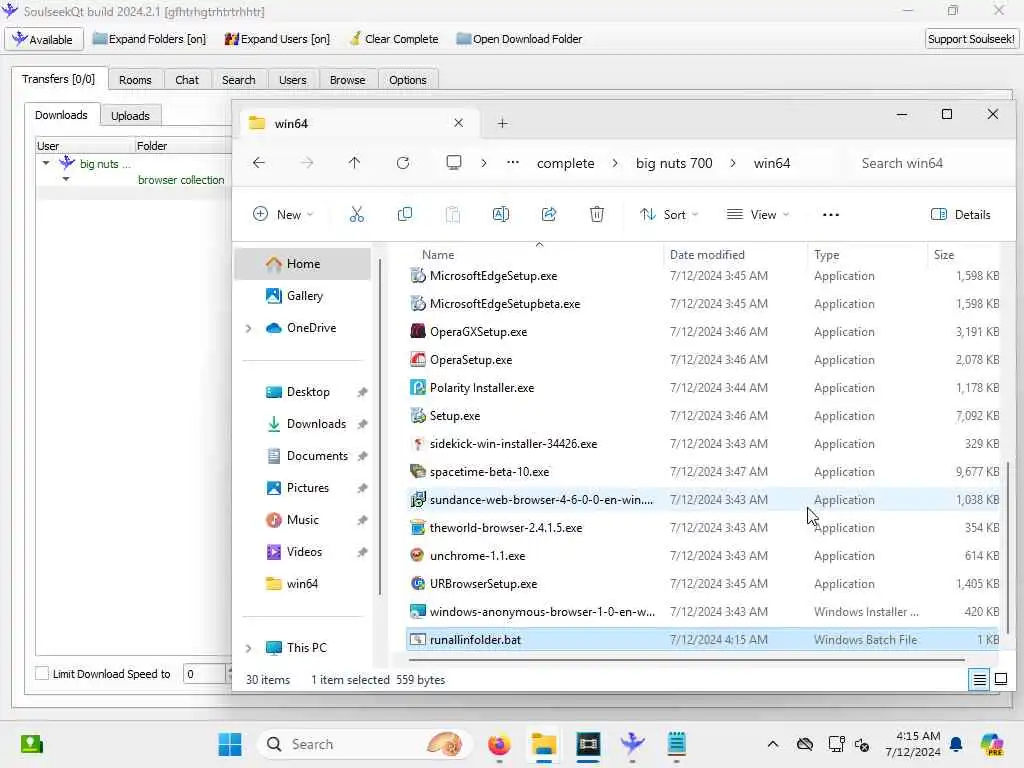
Task: Click the Rename icon in Explorer toolbar
Action: 501,214
